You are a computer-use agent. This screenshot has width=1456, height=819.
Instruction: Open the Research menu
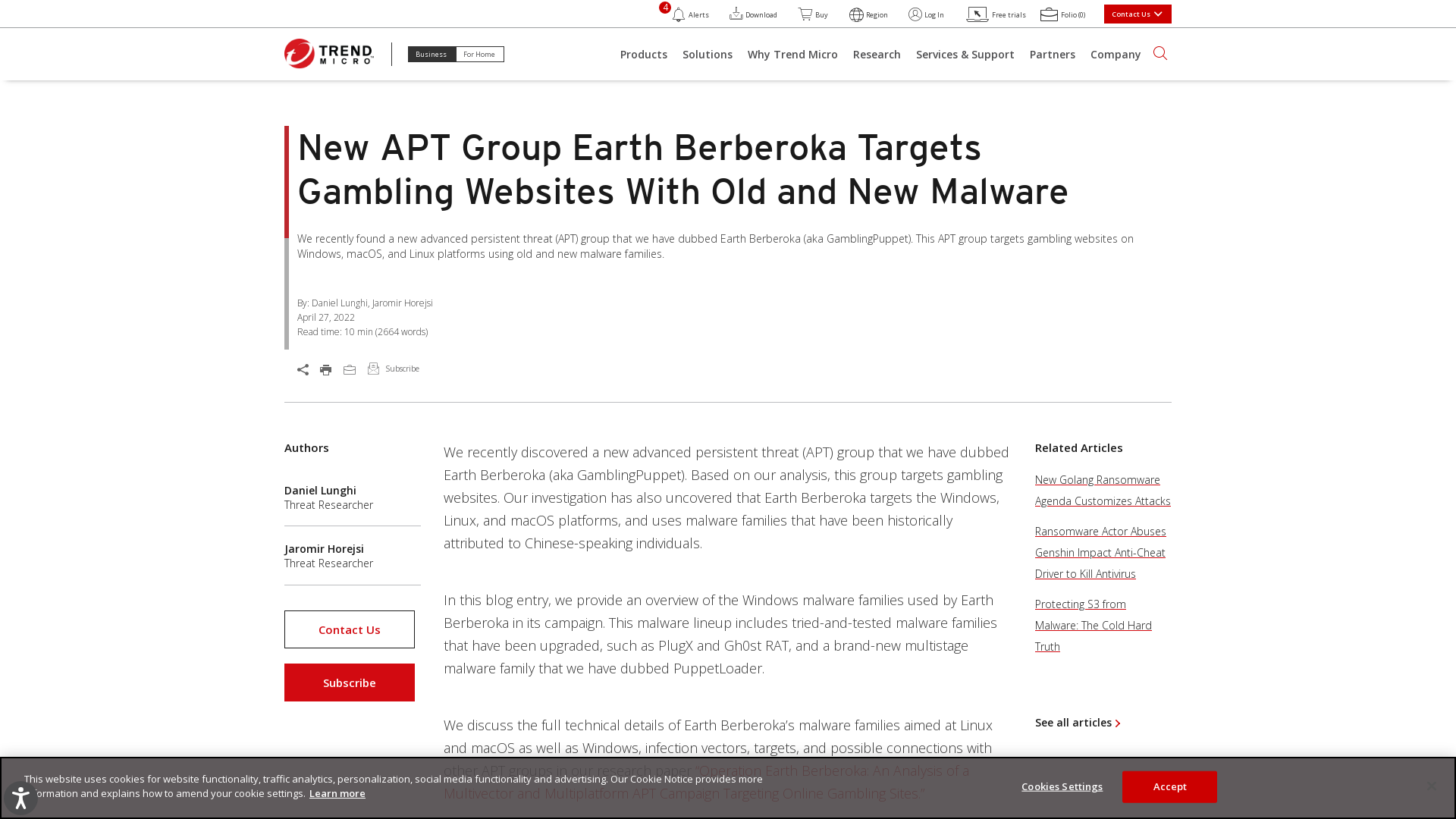tap(877, 55)
